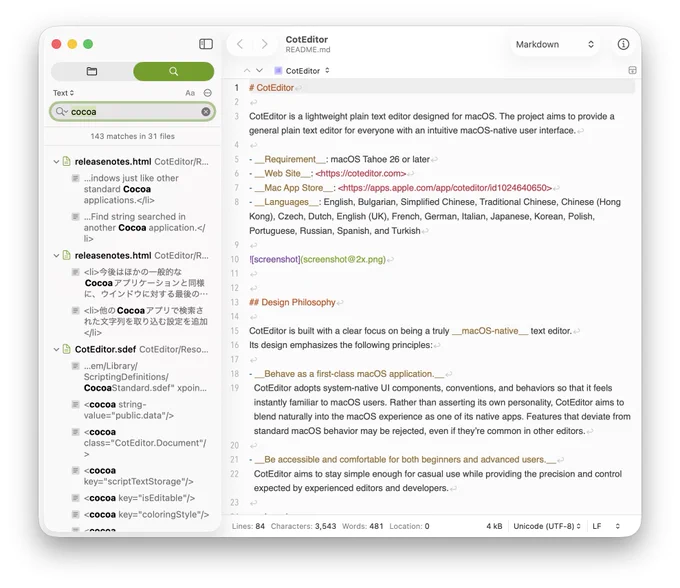Viewport: 680px width, 588px height.
Task: Open match 'standard Cocoa applications'
Action: pyautogui.click(x=141, y=189)
